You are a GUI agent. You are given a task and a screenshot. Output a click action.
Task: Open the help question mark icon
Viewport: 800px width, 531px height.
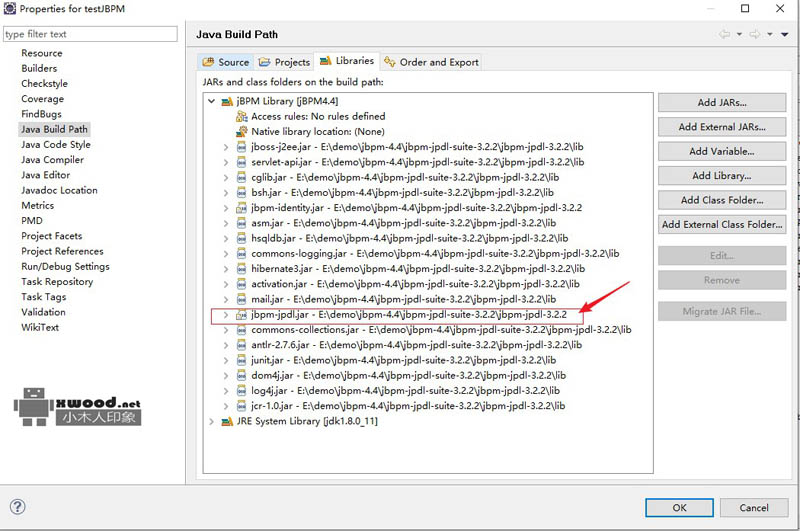[x=18, y=507]
